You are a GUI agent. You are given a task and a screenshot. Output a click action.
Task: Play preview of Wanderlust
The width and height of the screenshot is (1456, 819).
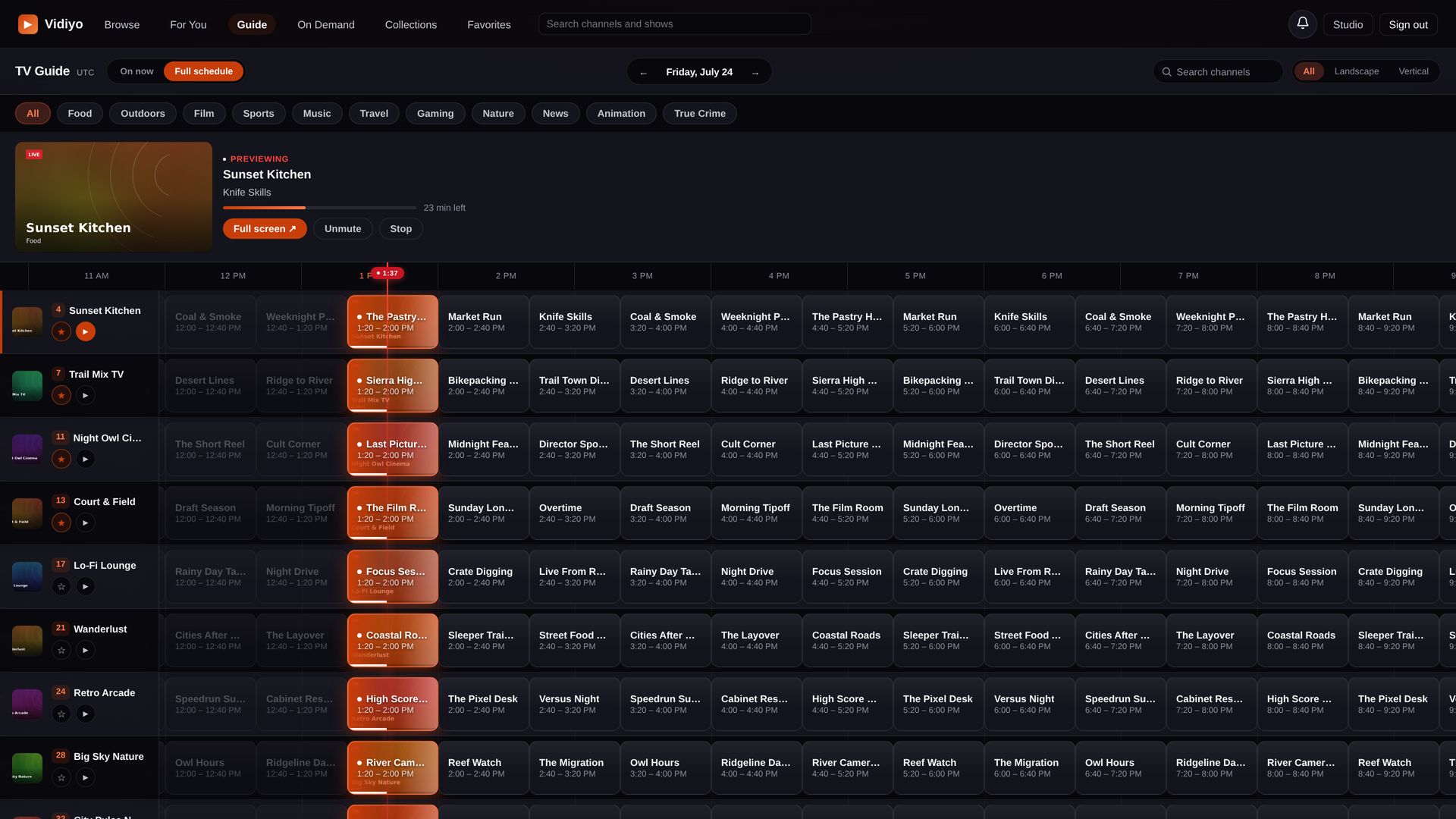click(86, 650)
